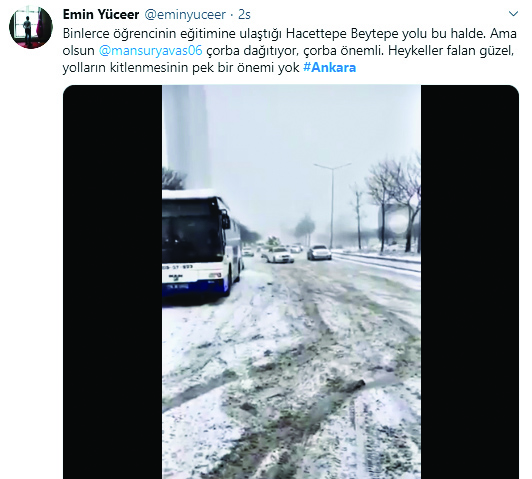Click the tweet text body

click(x=290, y=51)
